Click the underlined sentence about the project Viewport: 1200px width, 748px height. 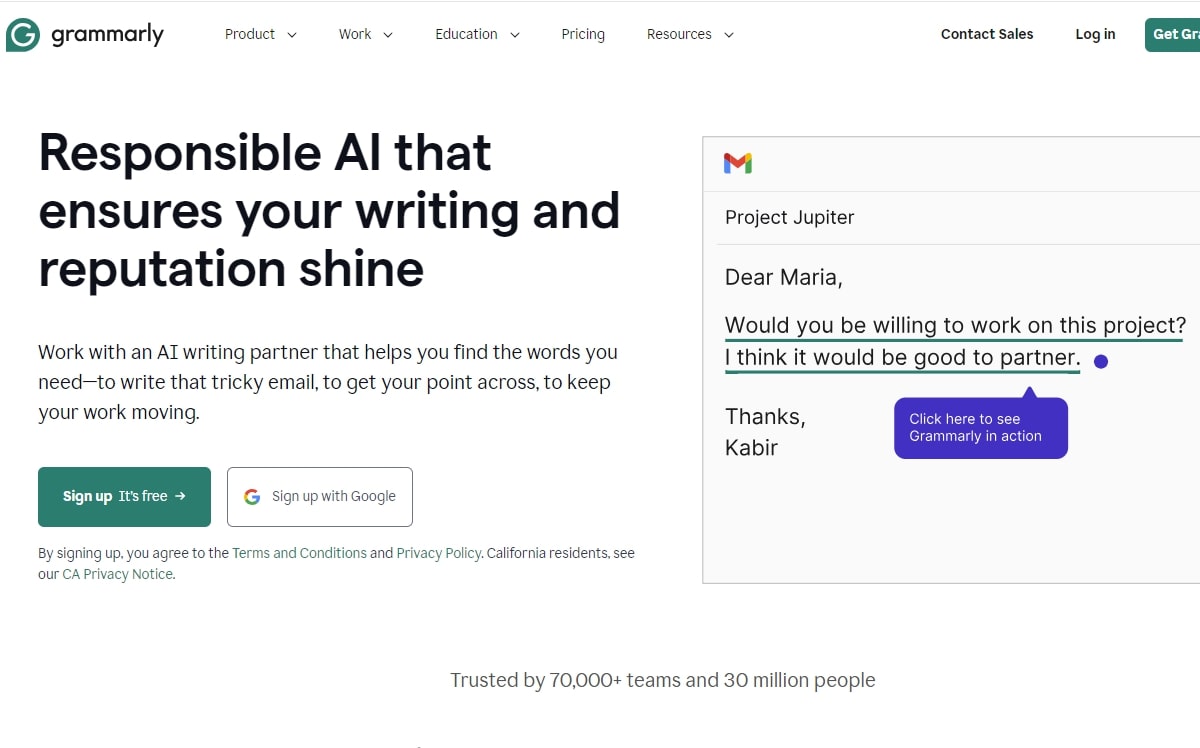point(955,326)
